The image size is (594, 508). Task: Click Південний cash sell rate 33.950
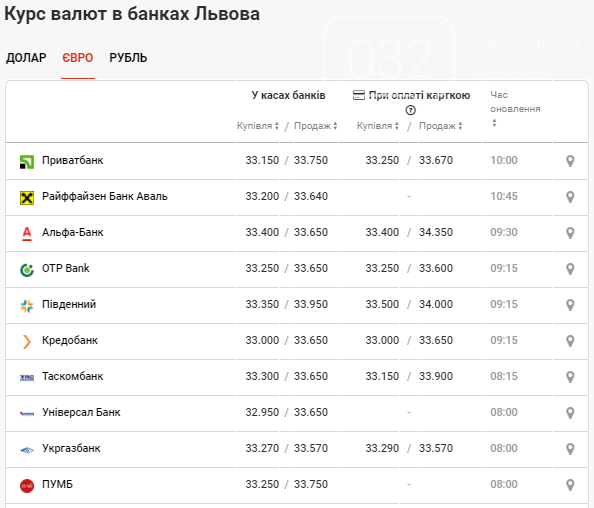pos(311,305)
